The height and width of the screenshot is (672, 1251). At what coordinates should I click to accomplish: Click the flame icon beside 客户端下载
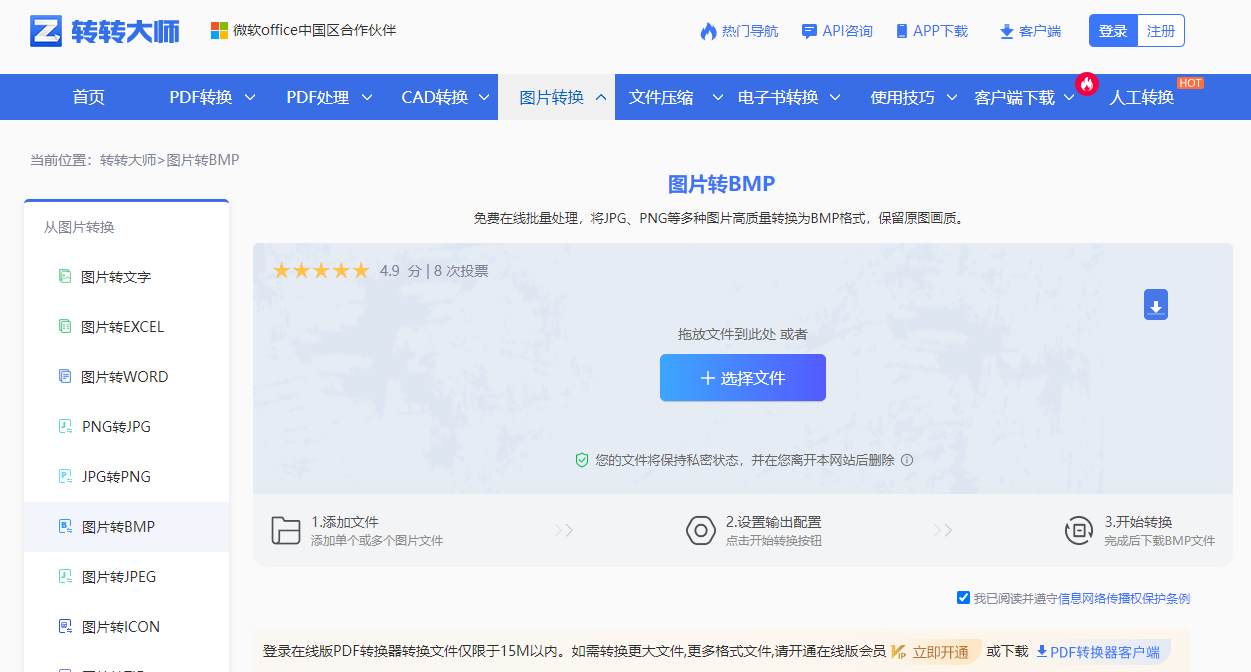[1086, 84]
